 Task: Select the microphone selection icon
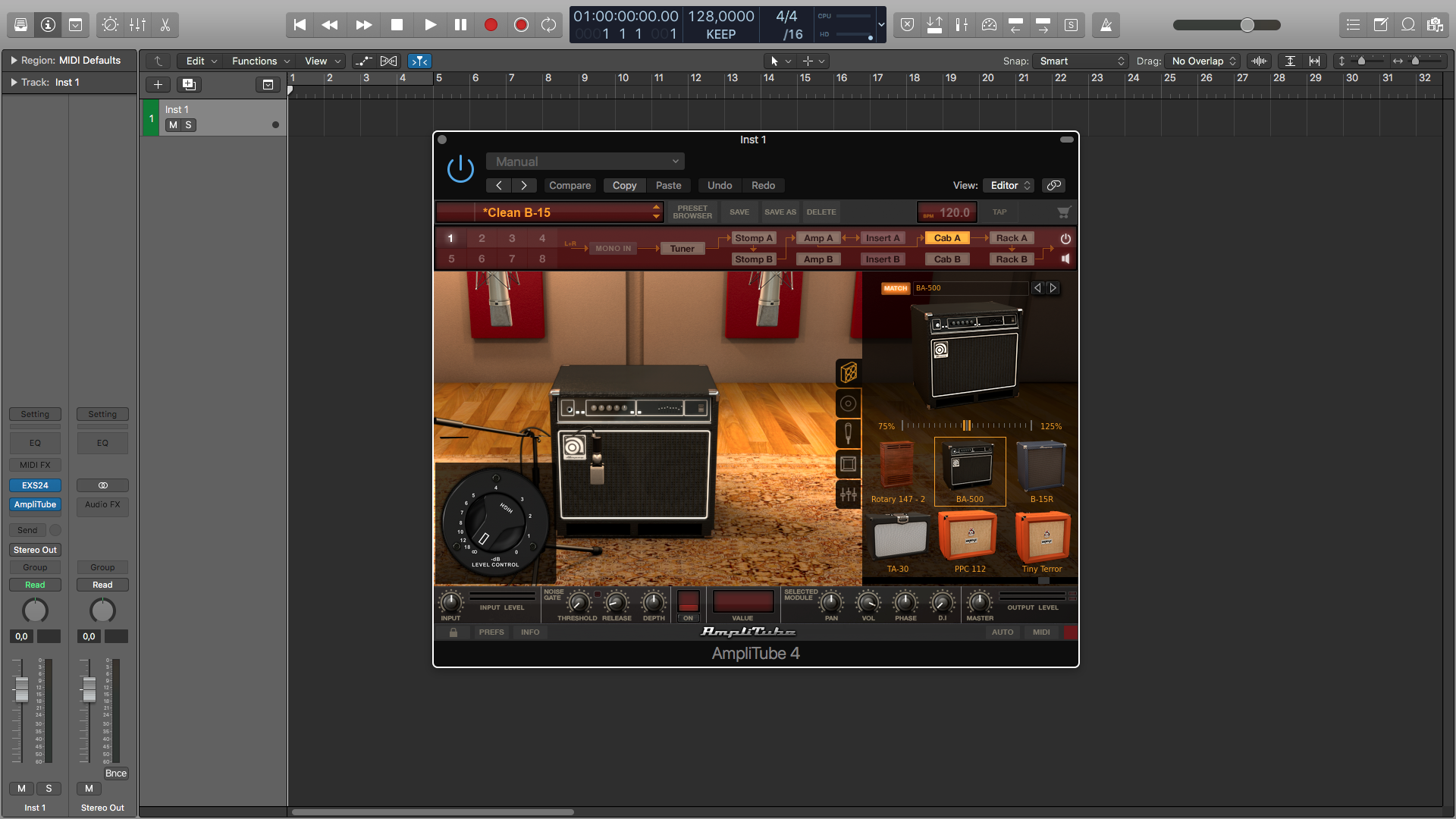[x=848, y=433]
